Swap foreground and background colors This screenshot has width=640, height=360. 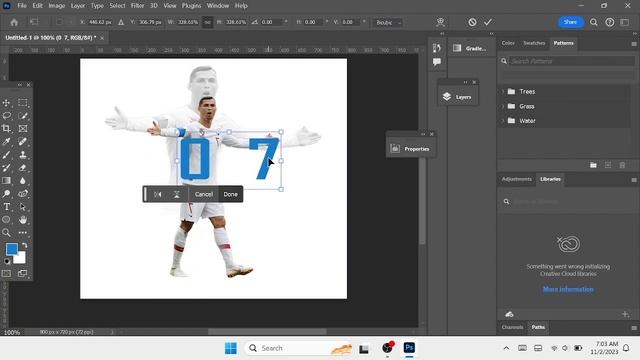[x=24, y=245]
